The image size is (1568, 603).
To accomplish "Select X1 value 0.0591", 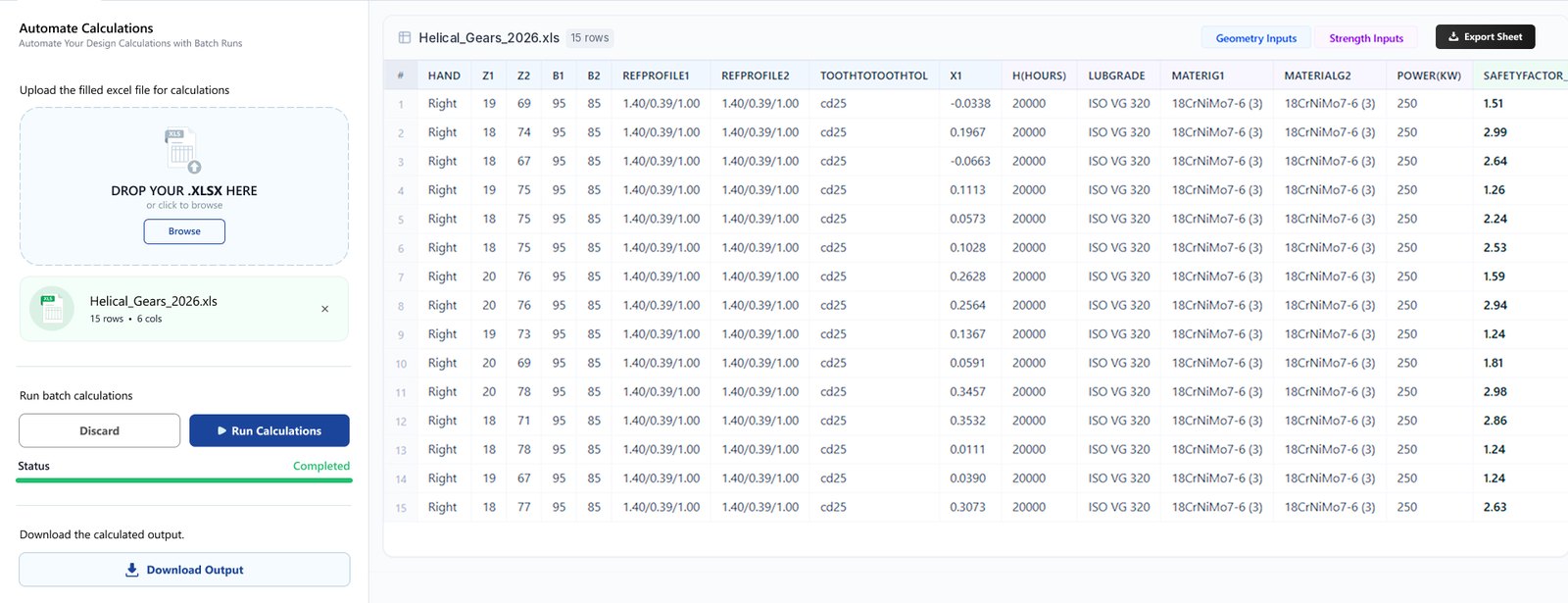I will [967, 363].
